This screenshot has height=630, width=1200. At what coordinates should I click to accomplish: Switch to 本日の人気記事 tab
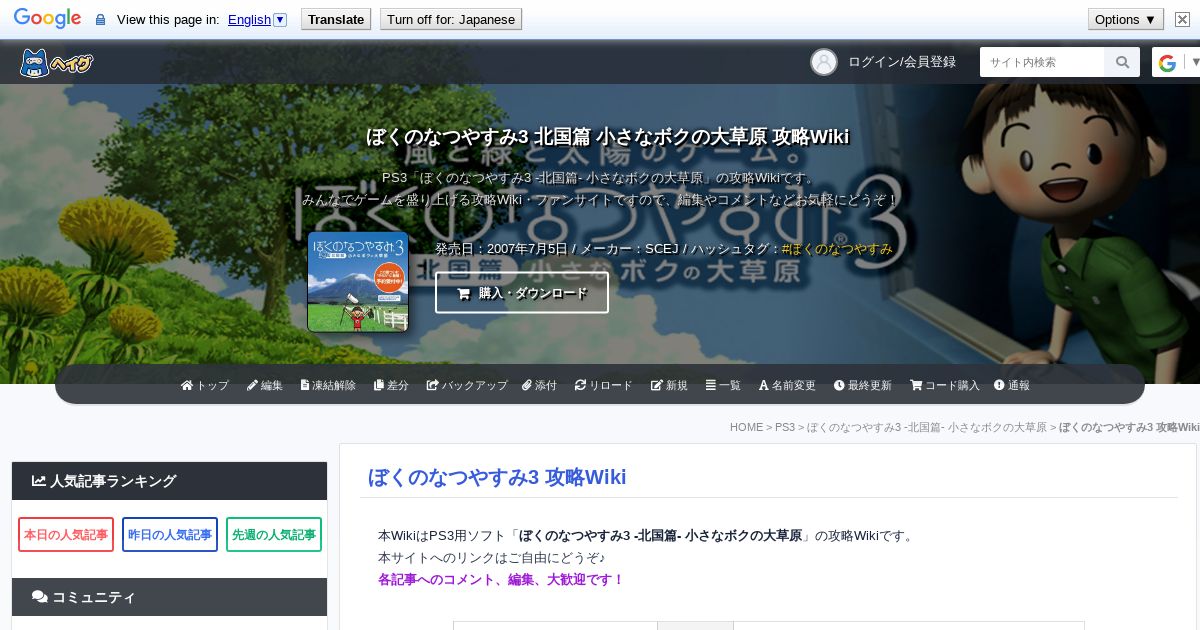click(x=66, y=535)
